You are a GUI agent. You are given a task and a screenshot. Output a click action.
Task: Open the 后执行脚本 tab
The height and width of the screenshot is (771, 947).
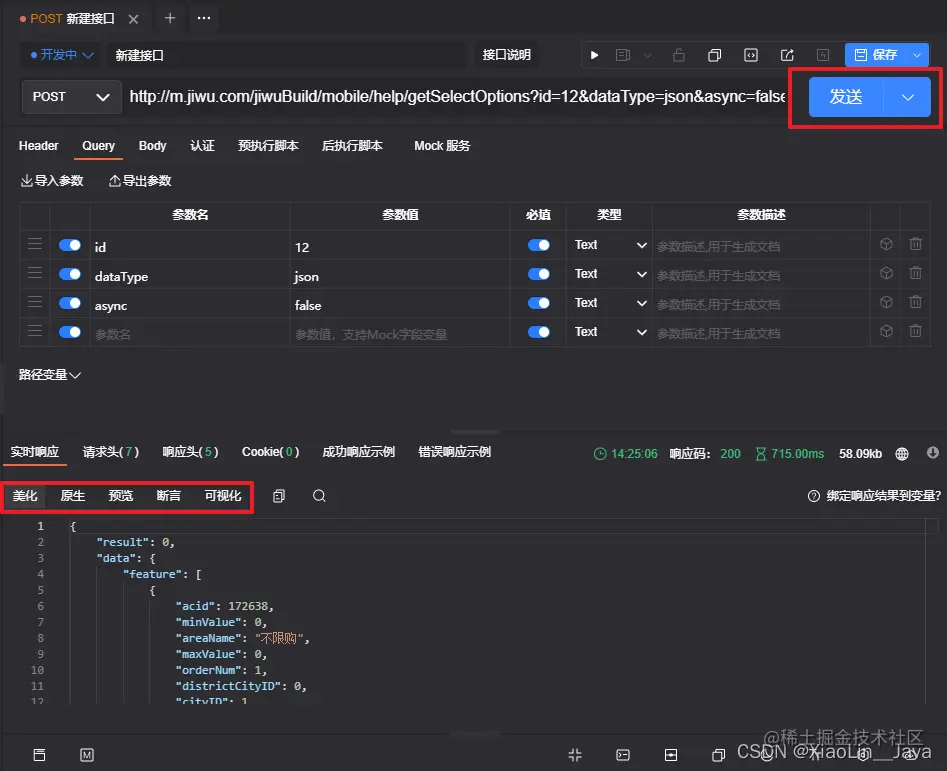(352, 146)
